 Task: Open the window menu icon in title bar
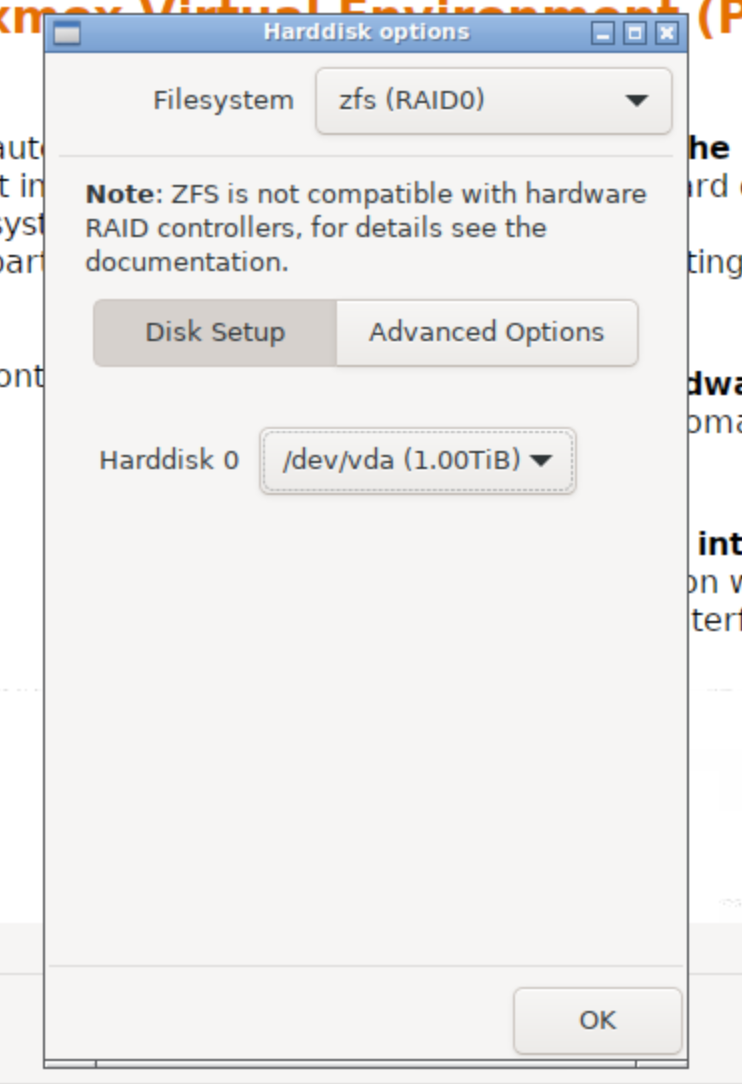point(67,32)
